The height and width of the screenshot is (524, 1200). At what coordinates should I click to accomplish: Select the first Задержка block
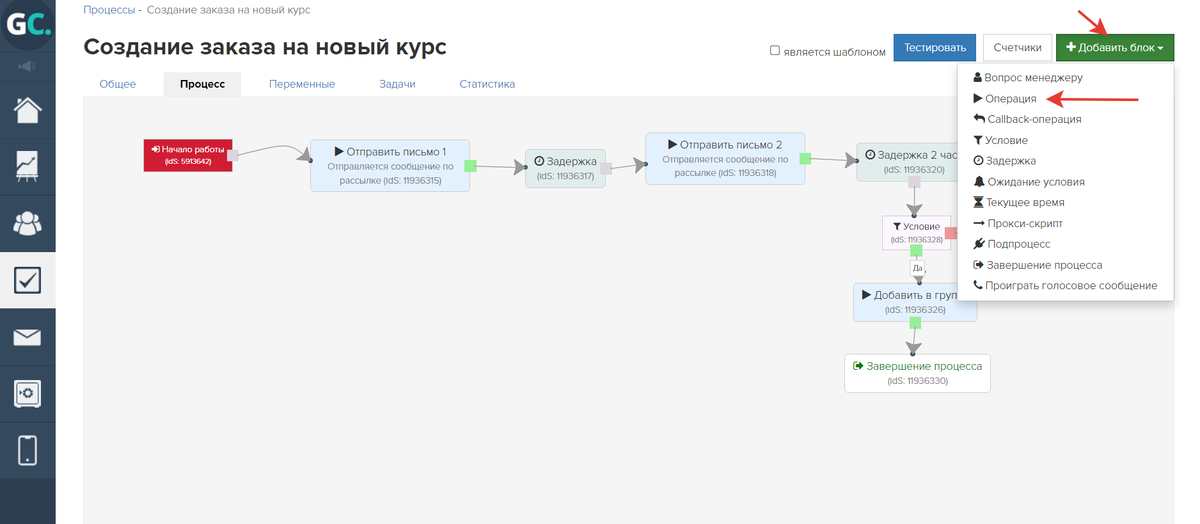(x=565, y=168)
